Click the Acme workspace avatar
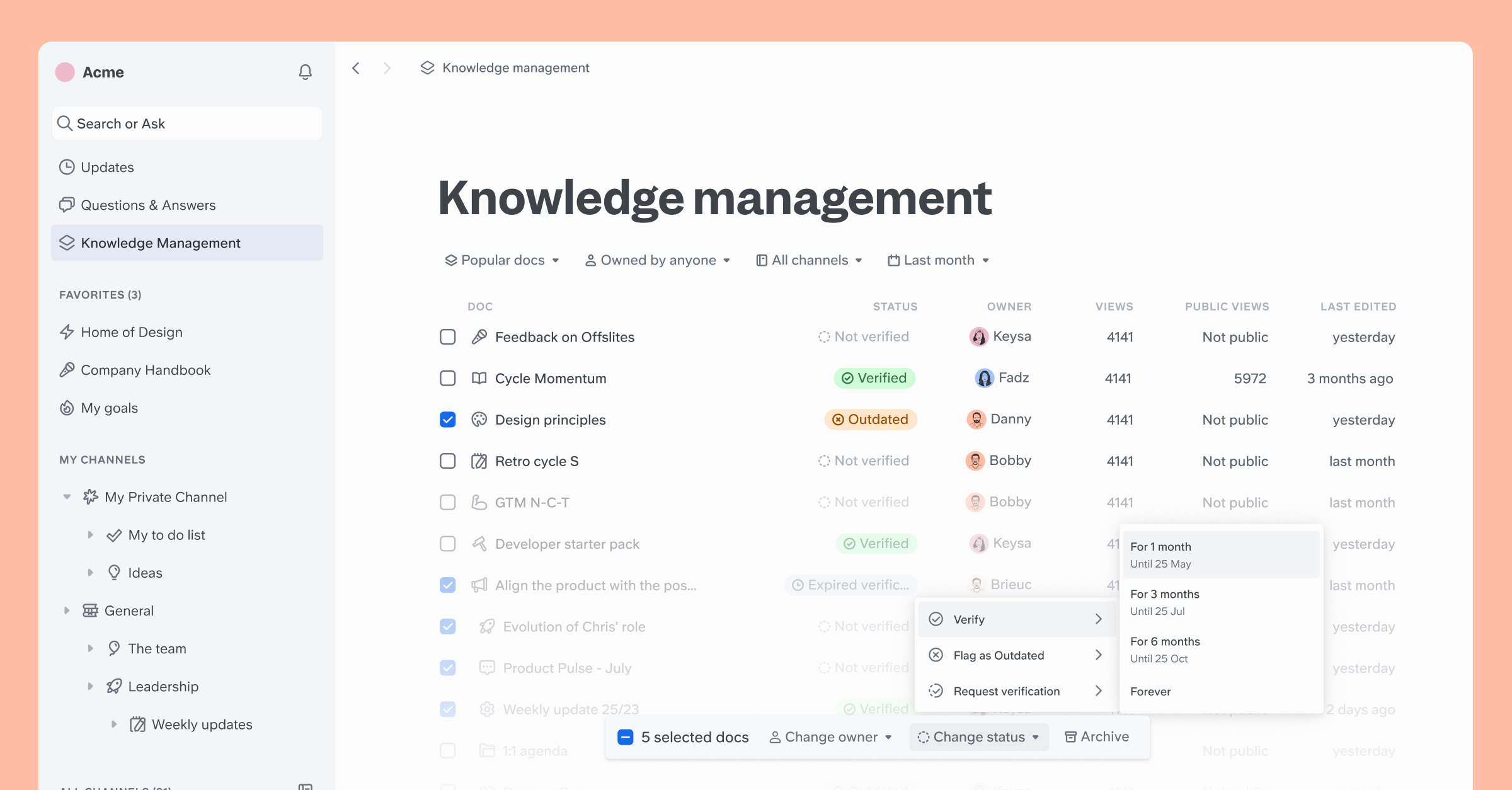The height and width of the screenshot is (790, 1512). (65, 72)
